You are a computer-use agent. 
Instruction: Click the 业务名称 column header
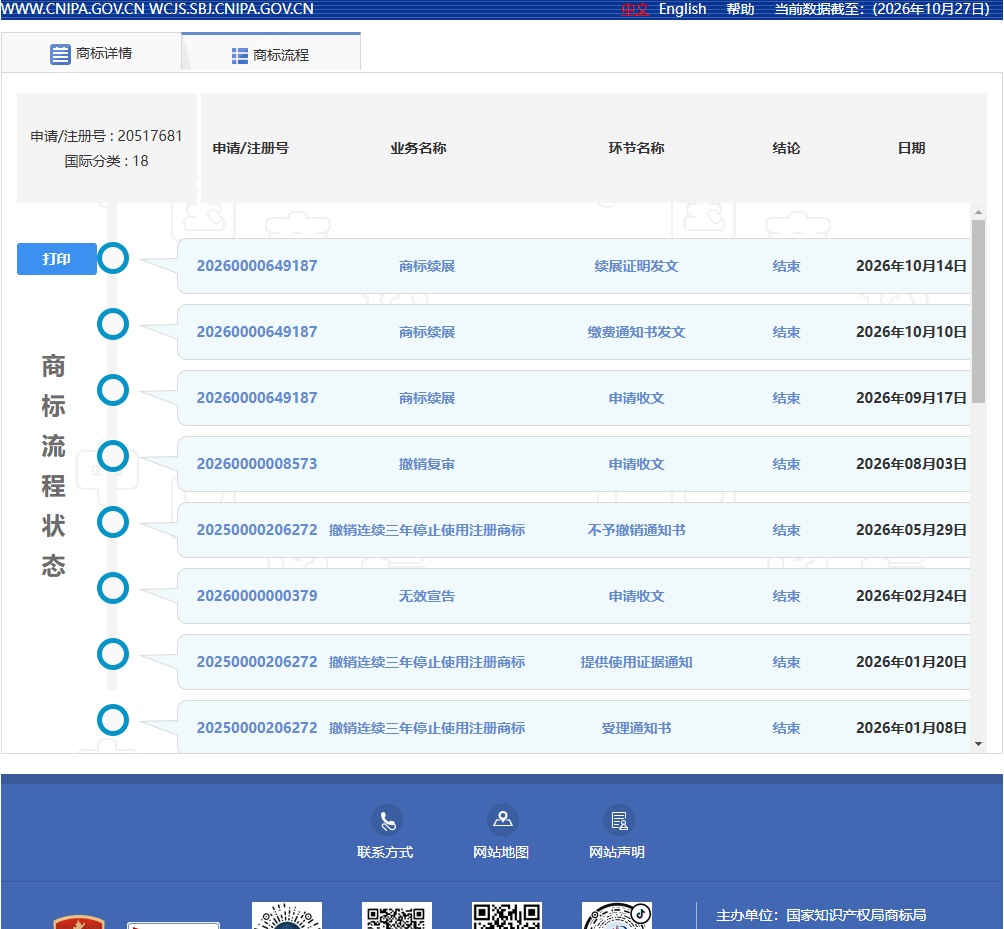419,148
